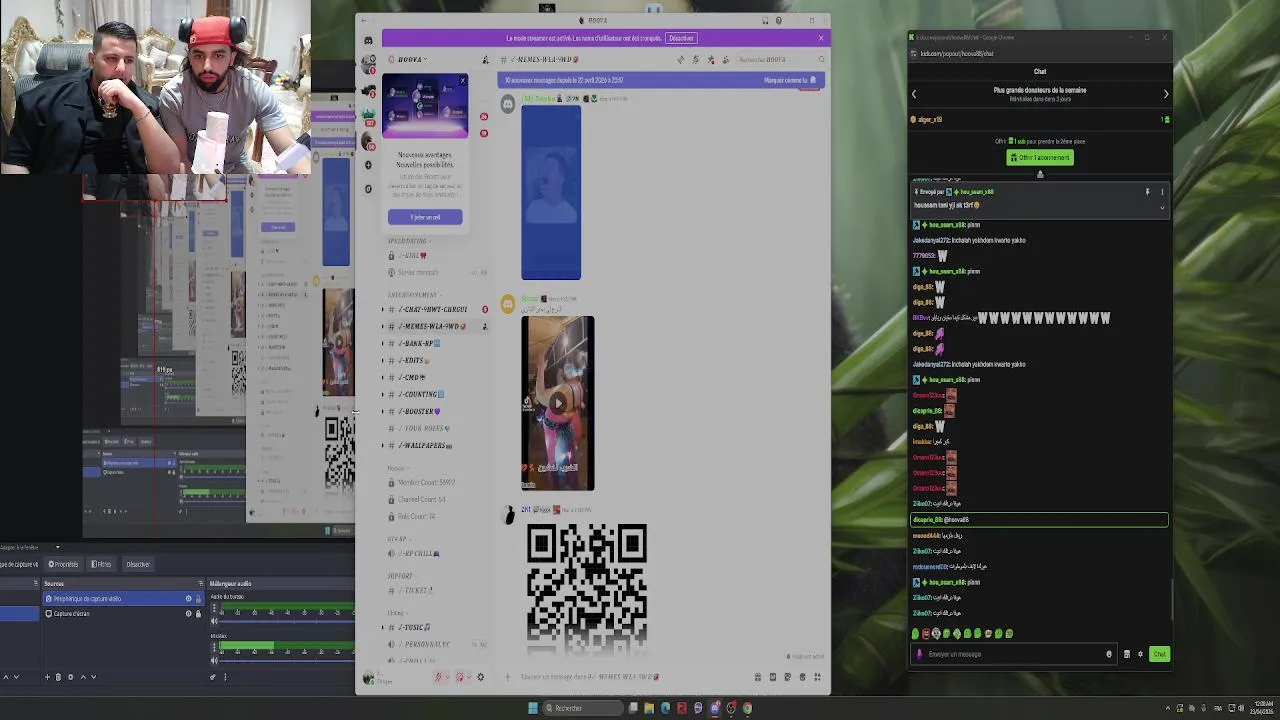
Task: Adjust Audio du bureau volume slider in OBS
Action: pos(287,621)
